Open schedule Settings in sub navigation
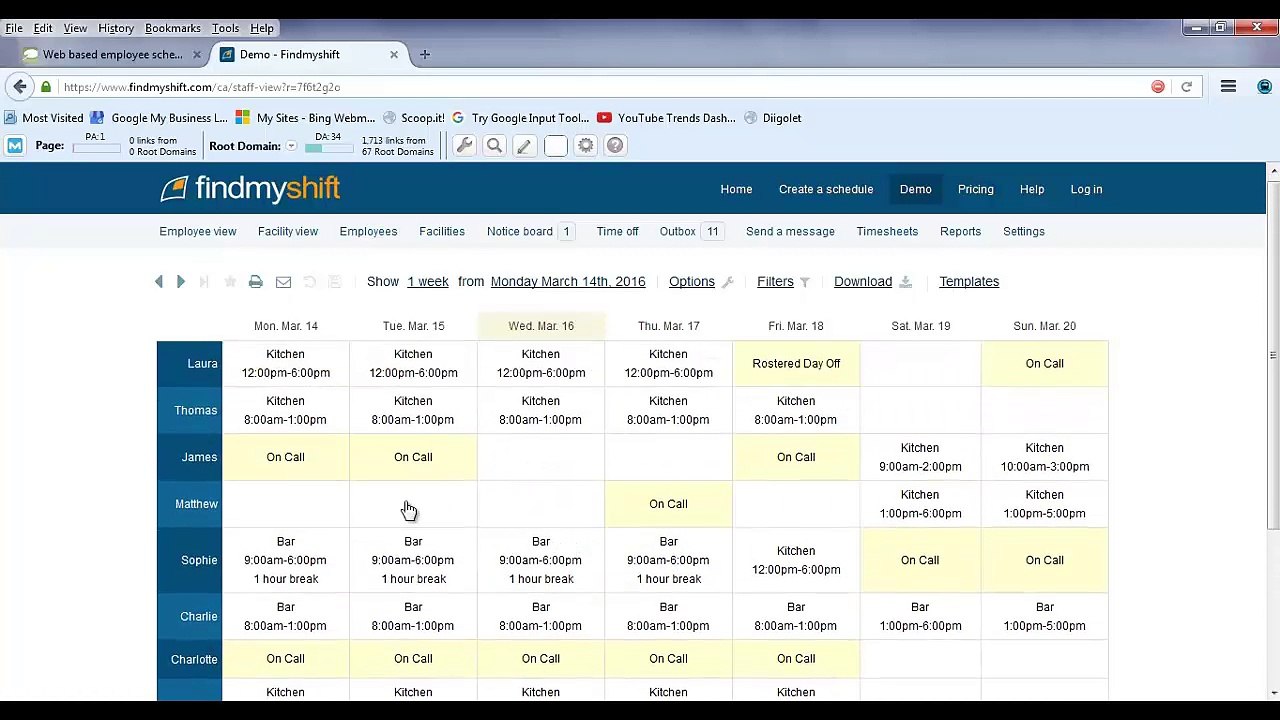Screen dimensions: 1280x720 pyautogui.click(x=1024, y=231)
